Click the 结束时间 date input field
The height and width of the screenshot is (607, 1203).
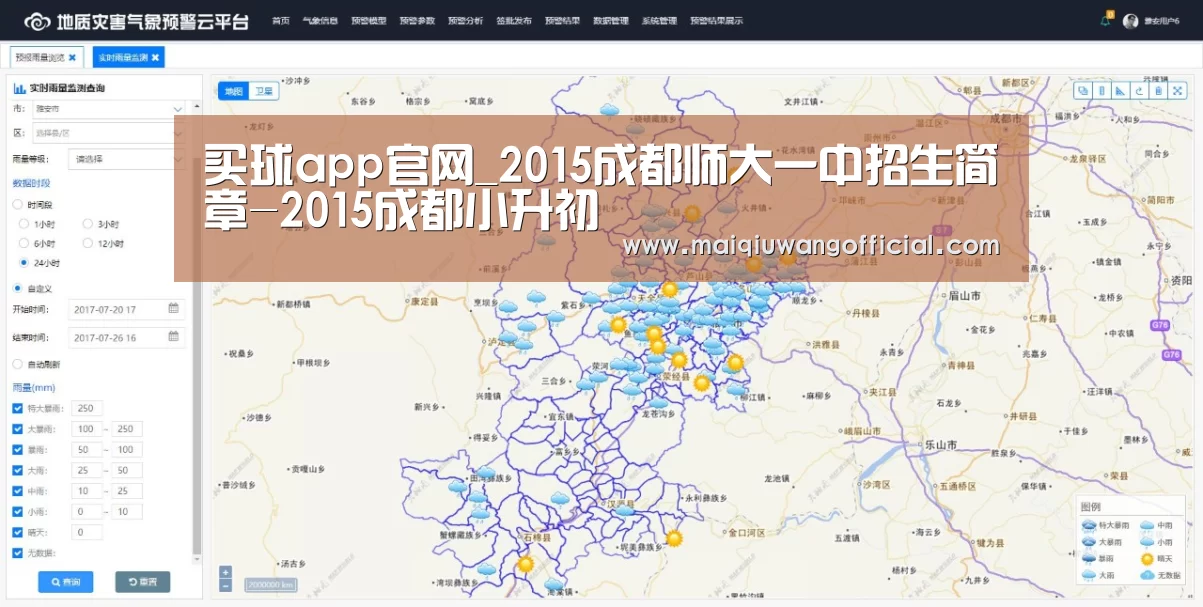tap(127, 338)
